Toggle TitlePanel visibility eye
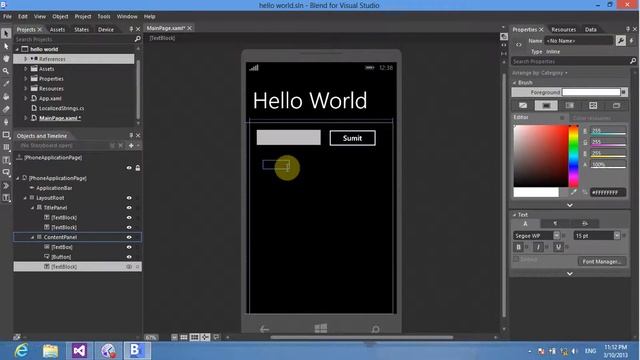The image size is (640, 360). click(129, 208)
